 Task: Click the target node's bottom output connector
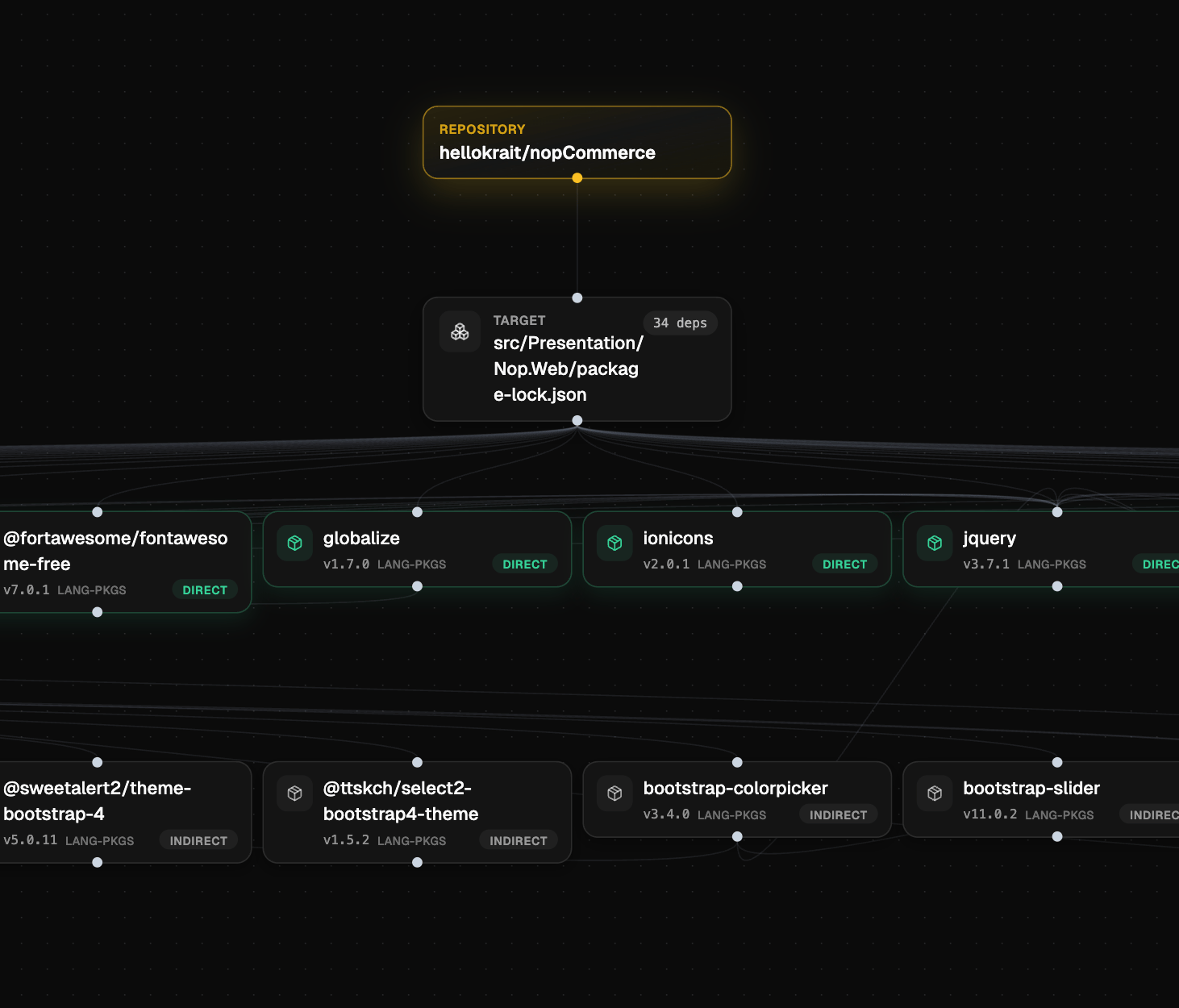click(577, 420)
